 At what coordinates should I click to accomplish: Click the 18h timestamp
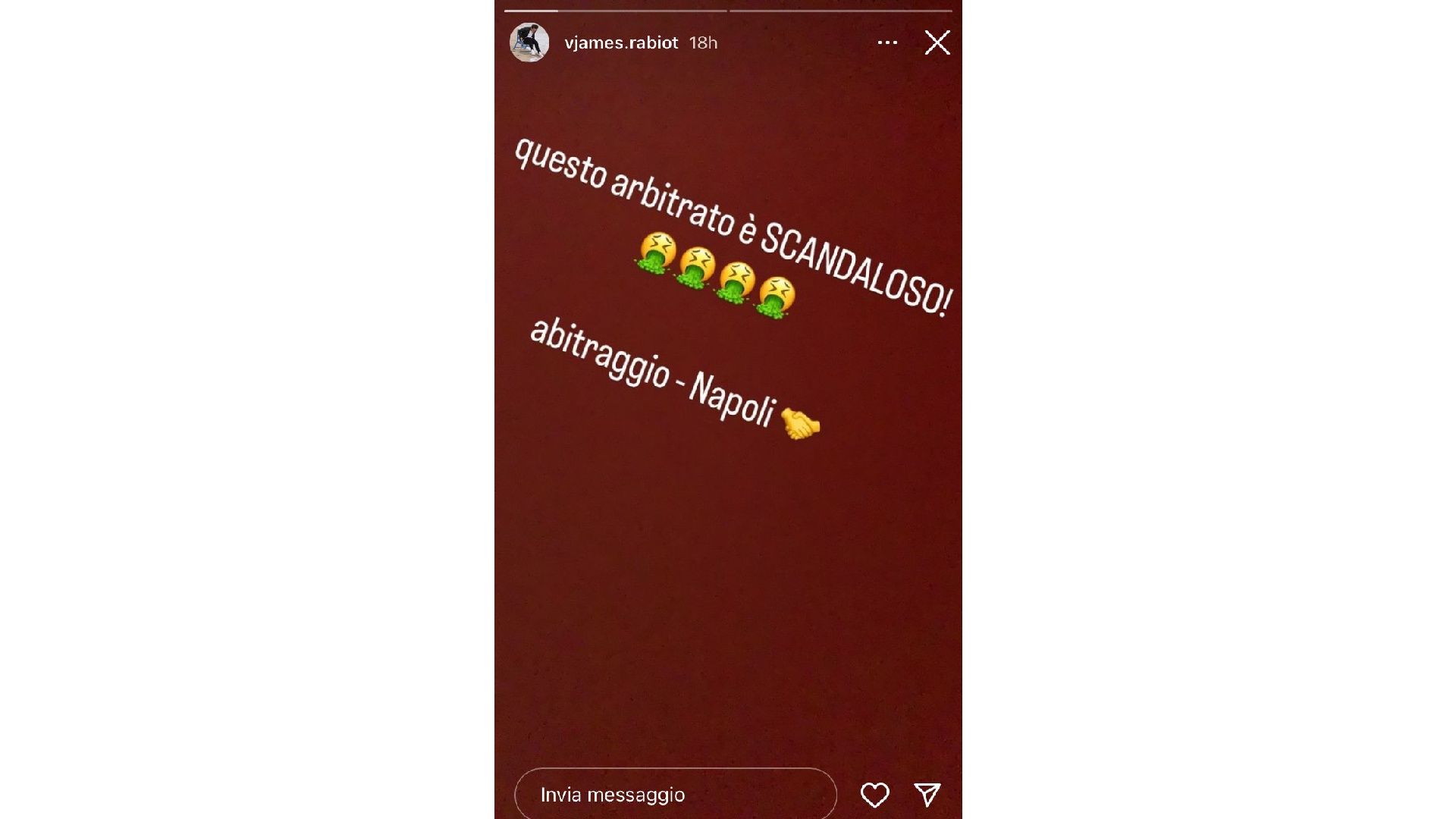(703, 42)
